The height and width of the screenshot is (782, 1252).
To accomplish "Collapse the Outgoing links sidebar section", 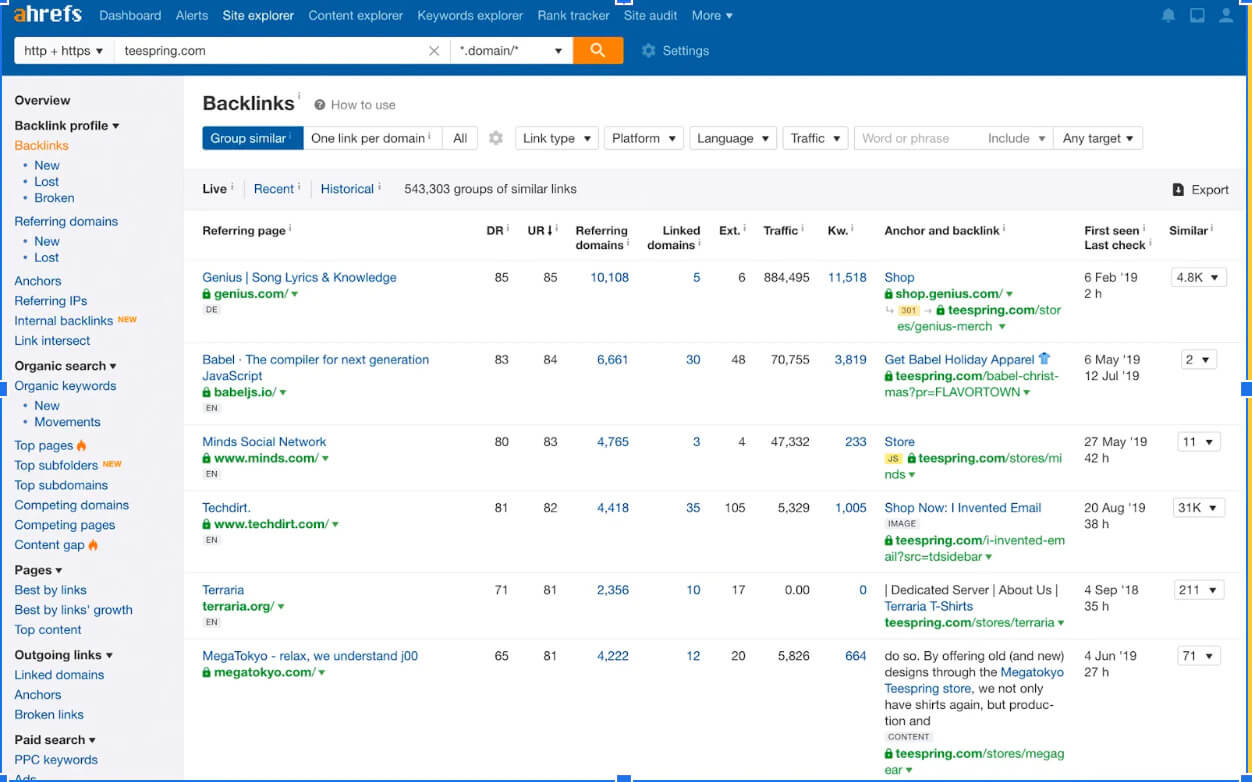I will tap(64, 655).
